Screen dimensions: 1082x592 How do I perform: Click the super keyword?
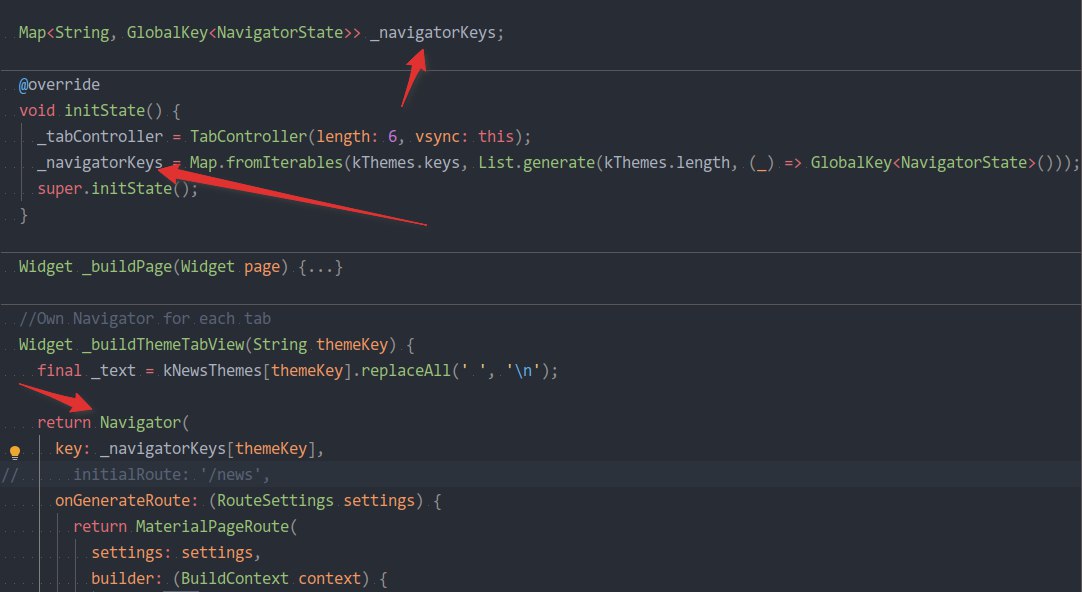(59, 188)
